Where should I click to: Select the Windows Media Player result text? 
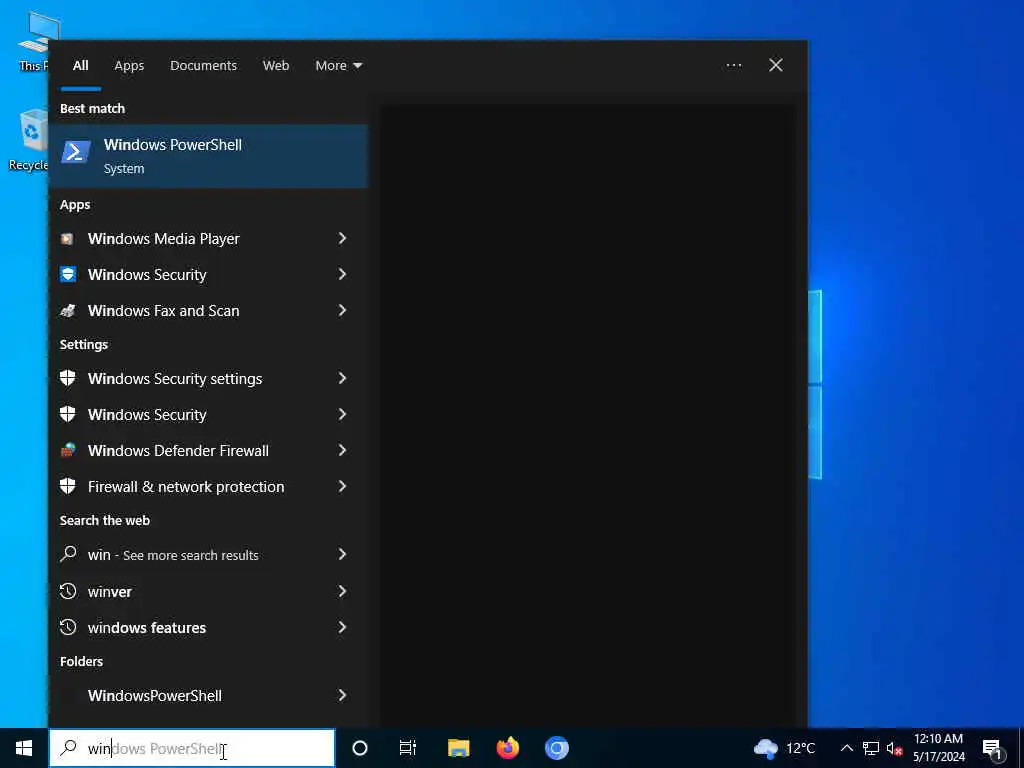163,239
